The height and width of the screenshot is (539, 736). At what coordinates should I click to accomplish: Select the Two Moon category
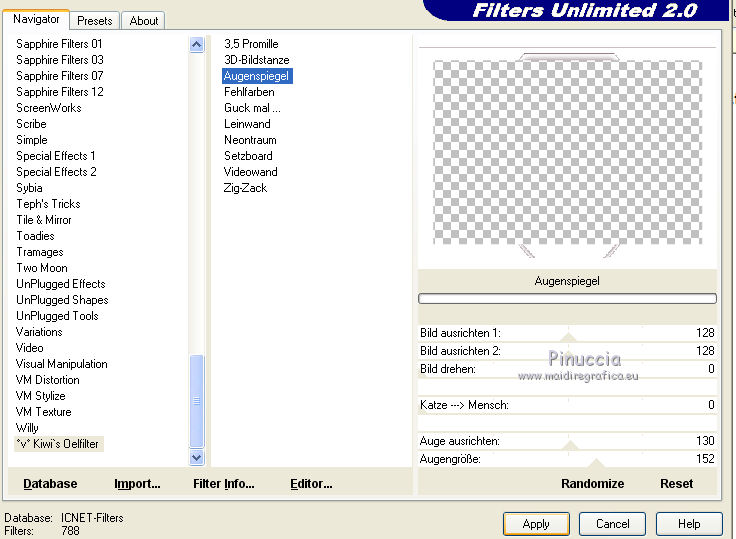coord(42,268)
